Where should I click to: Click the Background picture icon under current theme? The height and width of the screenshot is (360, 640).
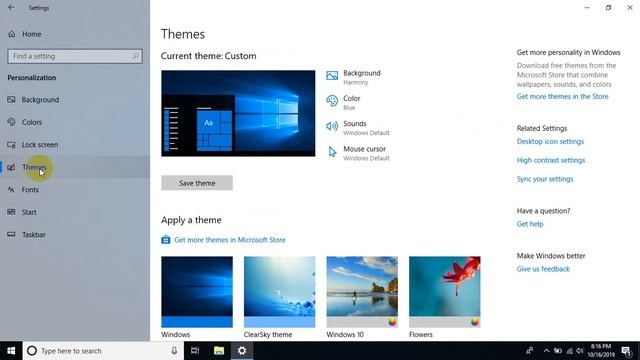click(332, 76)
